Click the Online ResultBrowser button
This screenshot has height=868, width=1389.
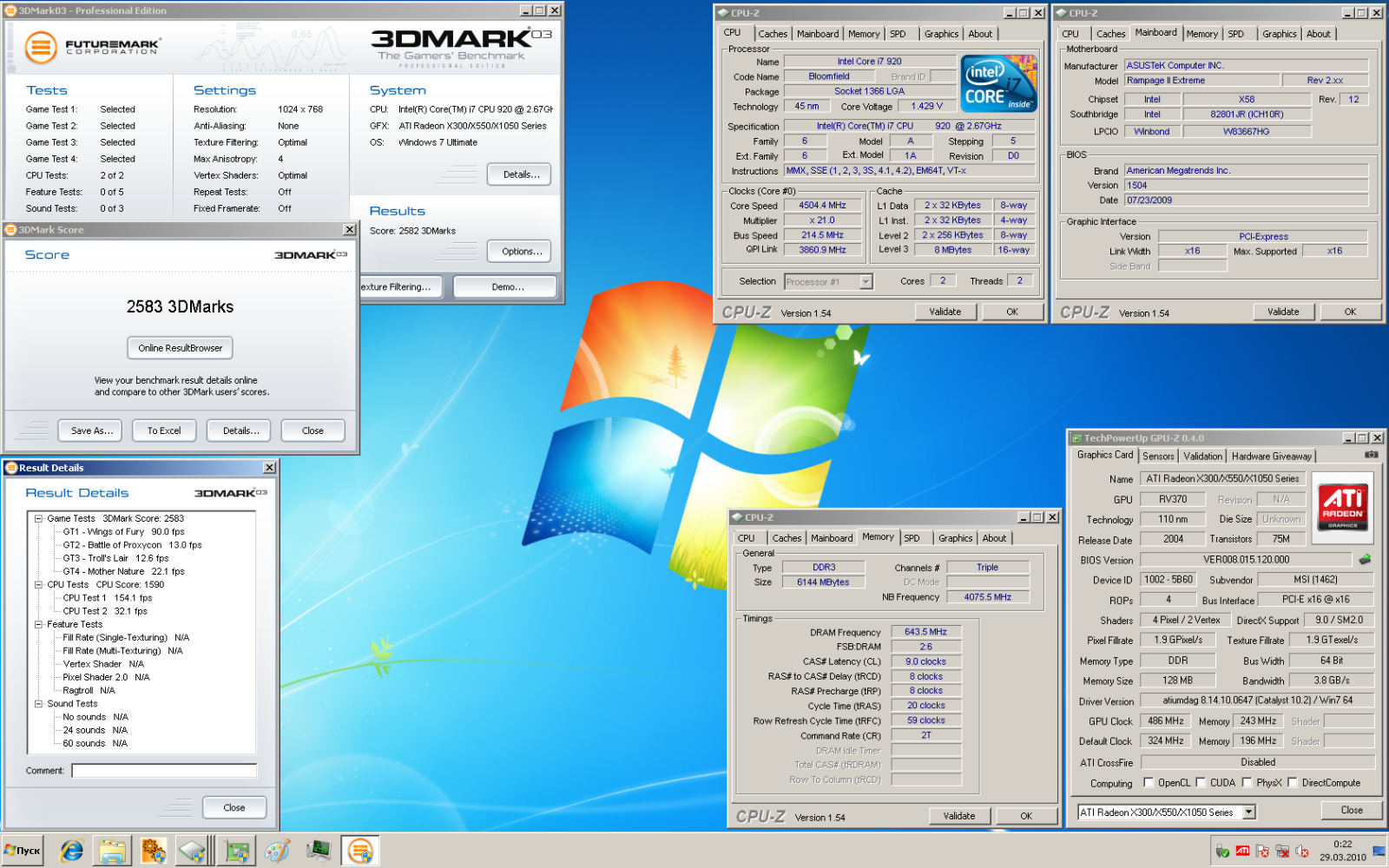click(180, 348)
